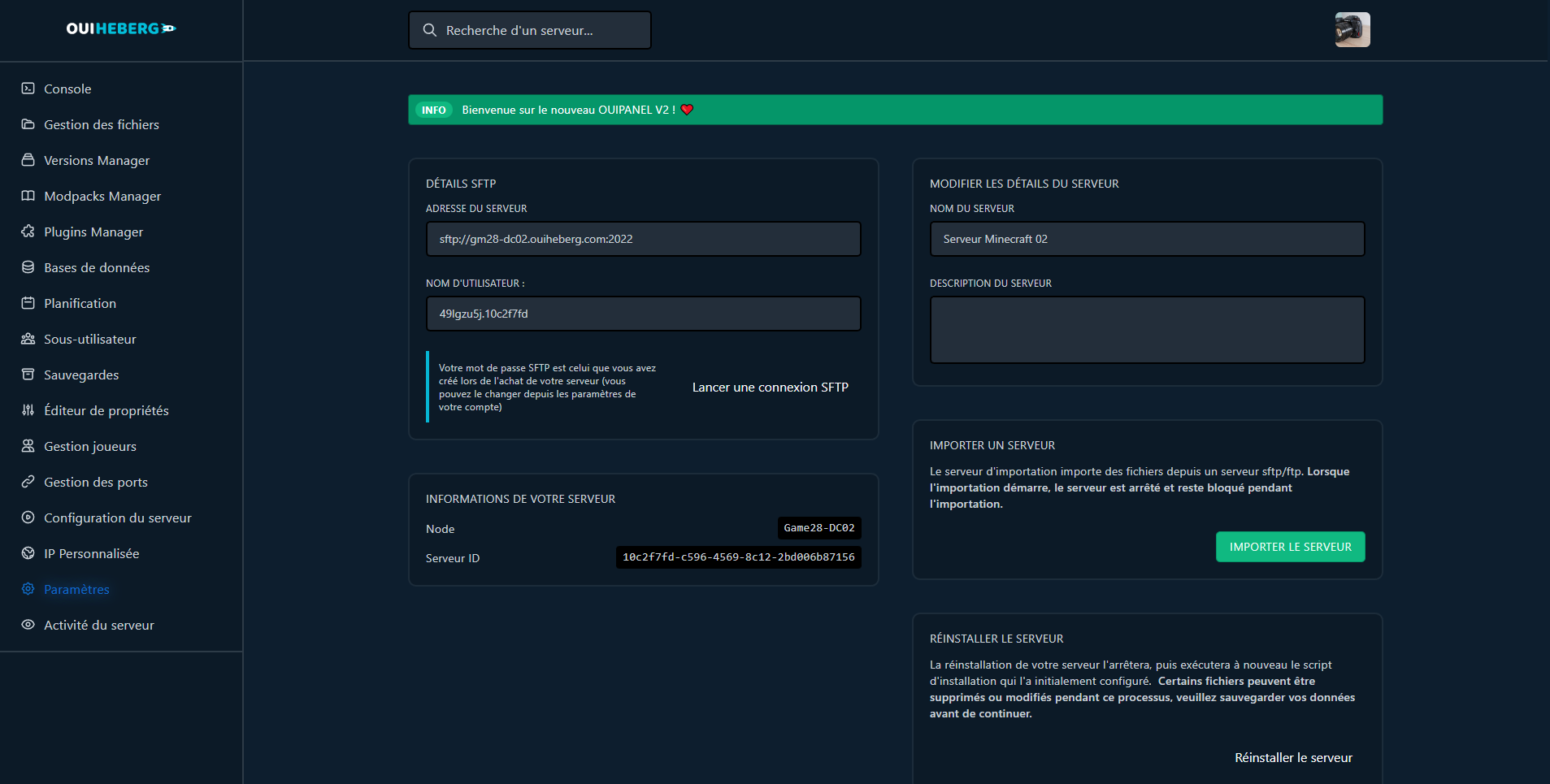Viewport: 1550px width, 784px height.
Task: Click the eye icon for Activité du serveur
Action: [28, 625]
